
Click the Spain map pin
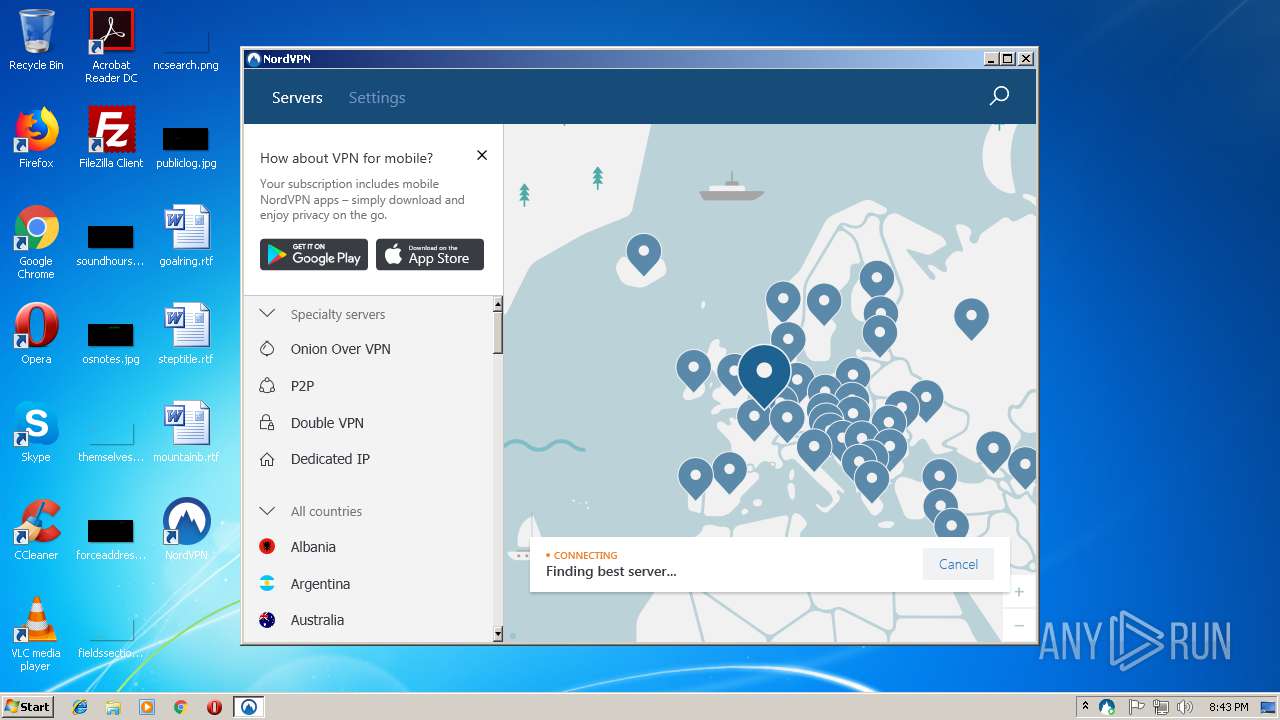click(x=729, y=472)
